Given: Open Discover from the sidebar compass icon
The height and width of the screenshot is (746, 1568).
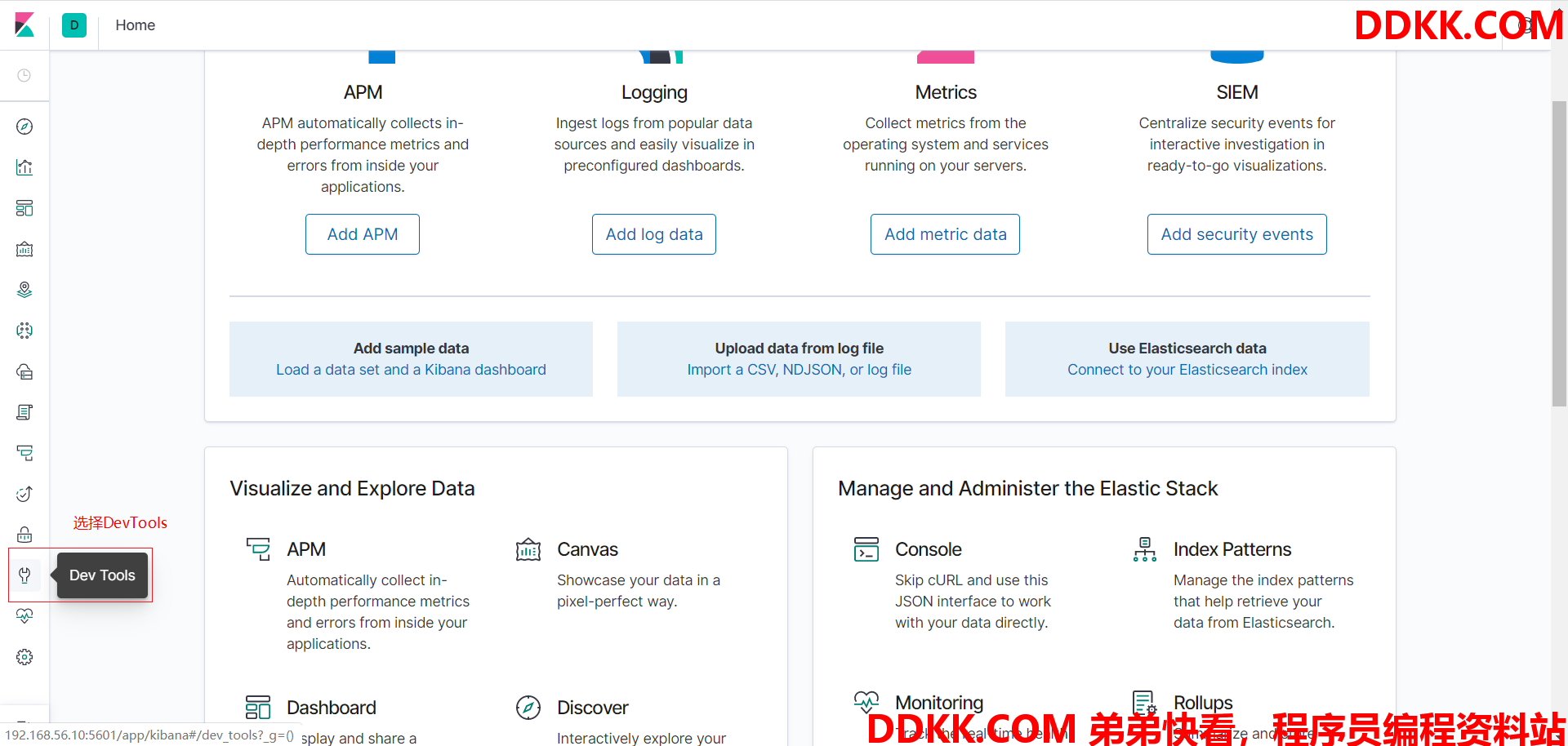Looking at the screenshot, I should [24, 127].
